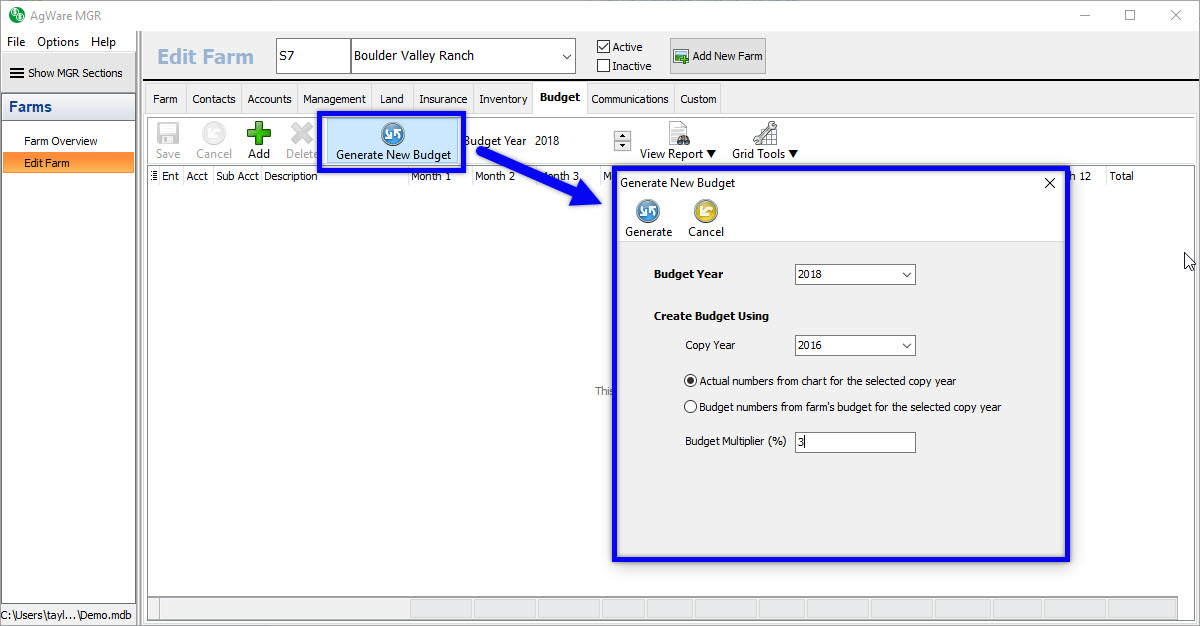The height and width of the screenshot is (626, 1200).
Task: Click the green Add plus icon
Action: coord(259,134)
